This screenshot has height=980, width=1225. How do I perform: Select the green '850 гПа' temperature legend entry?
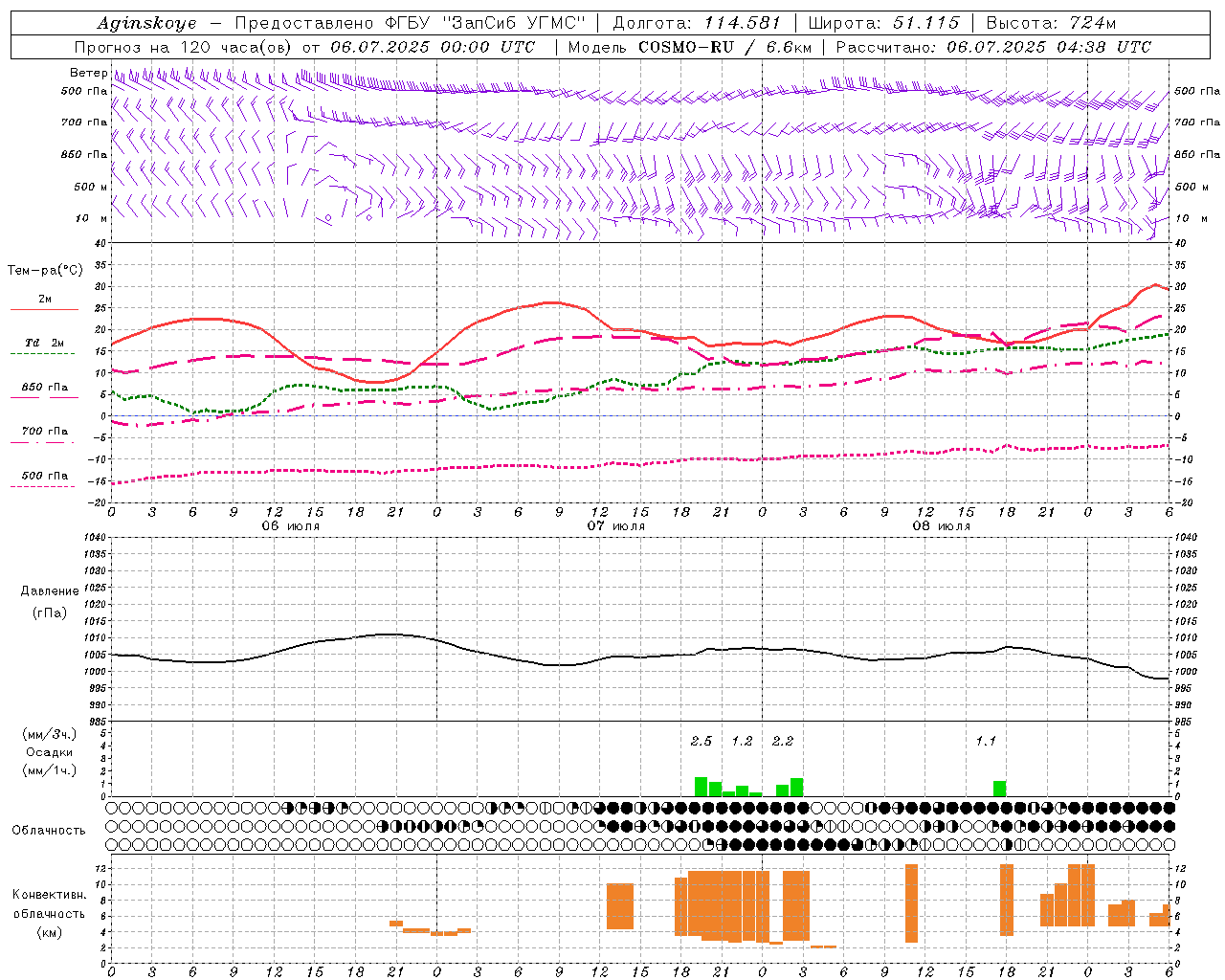(x=44, y=391)
